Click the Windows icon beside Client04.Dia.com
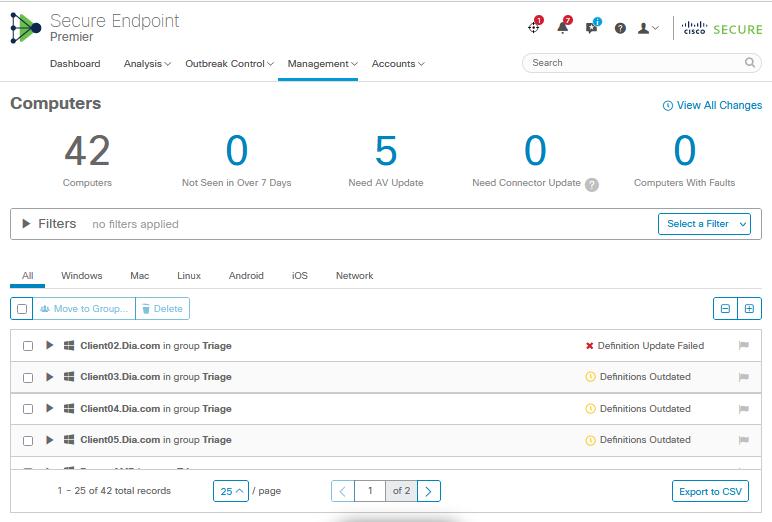 pos(69,408)
